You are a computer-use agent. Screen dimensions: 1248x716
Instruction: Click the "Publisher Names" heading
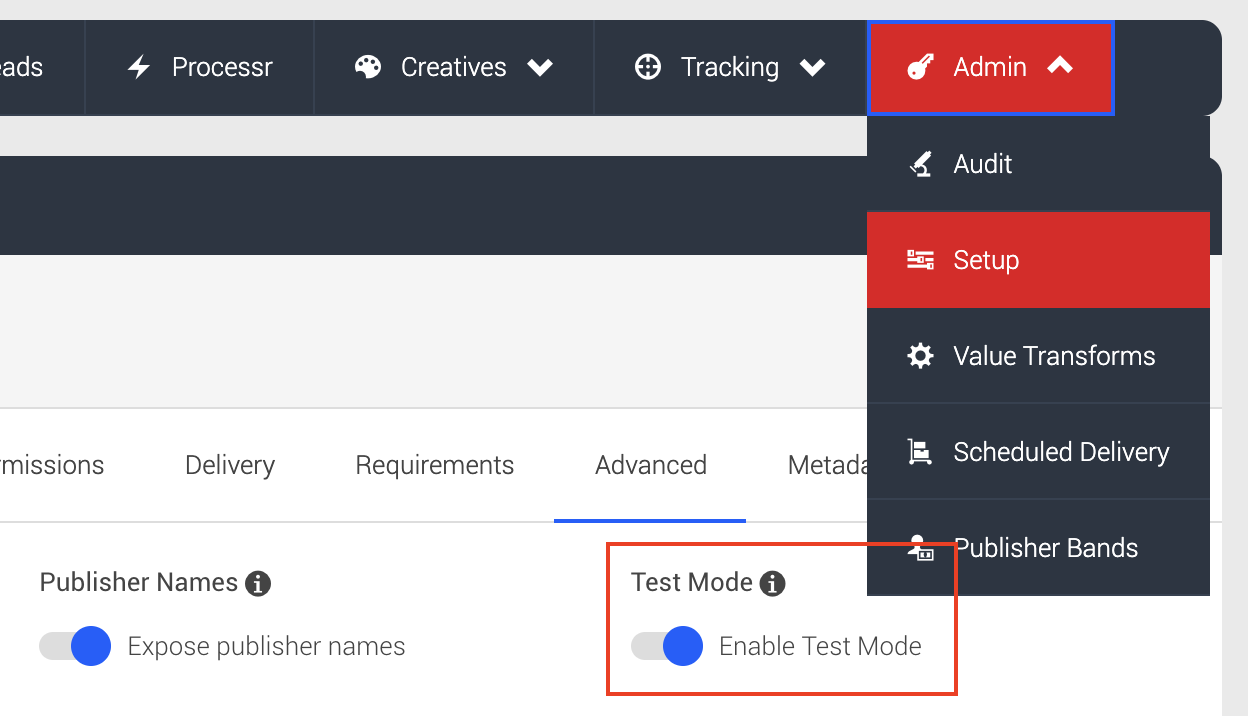point(139,582)
